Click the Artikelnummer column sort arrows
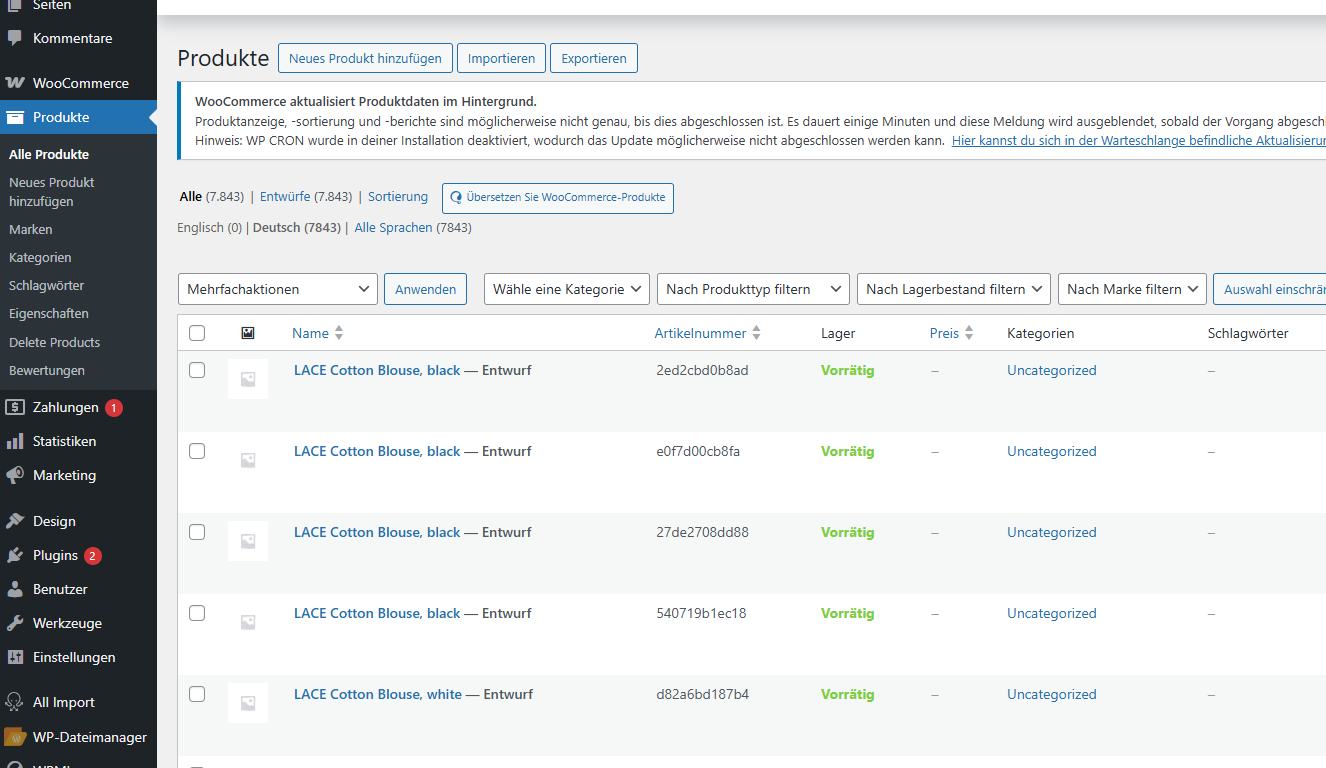 click(x=756, y=333)
